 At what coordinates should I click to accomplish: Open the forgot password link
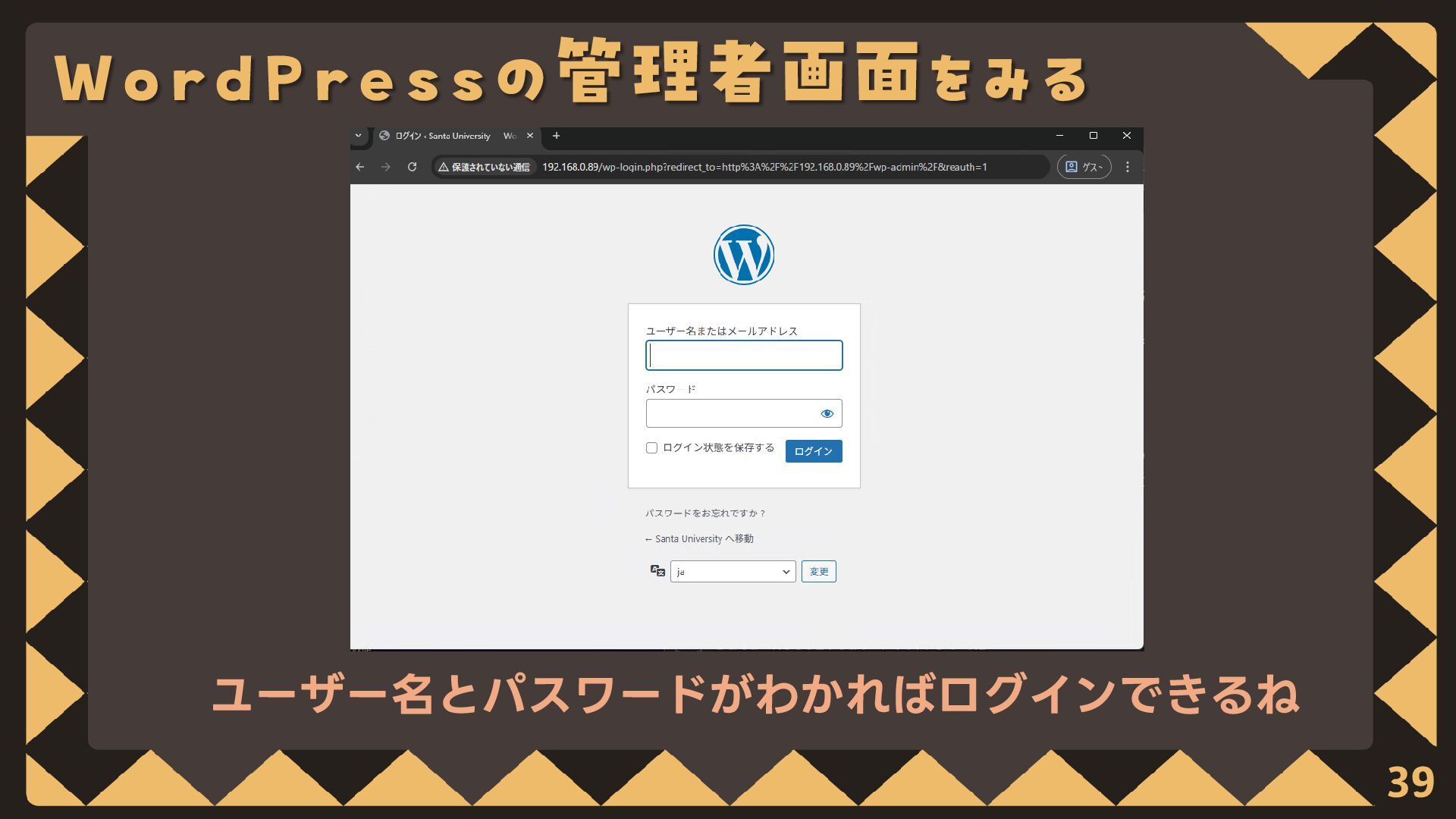pos(705,513)
